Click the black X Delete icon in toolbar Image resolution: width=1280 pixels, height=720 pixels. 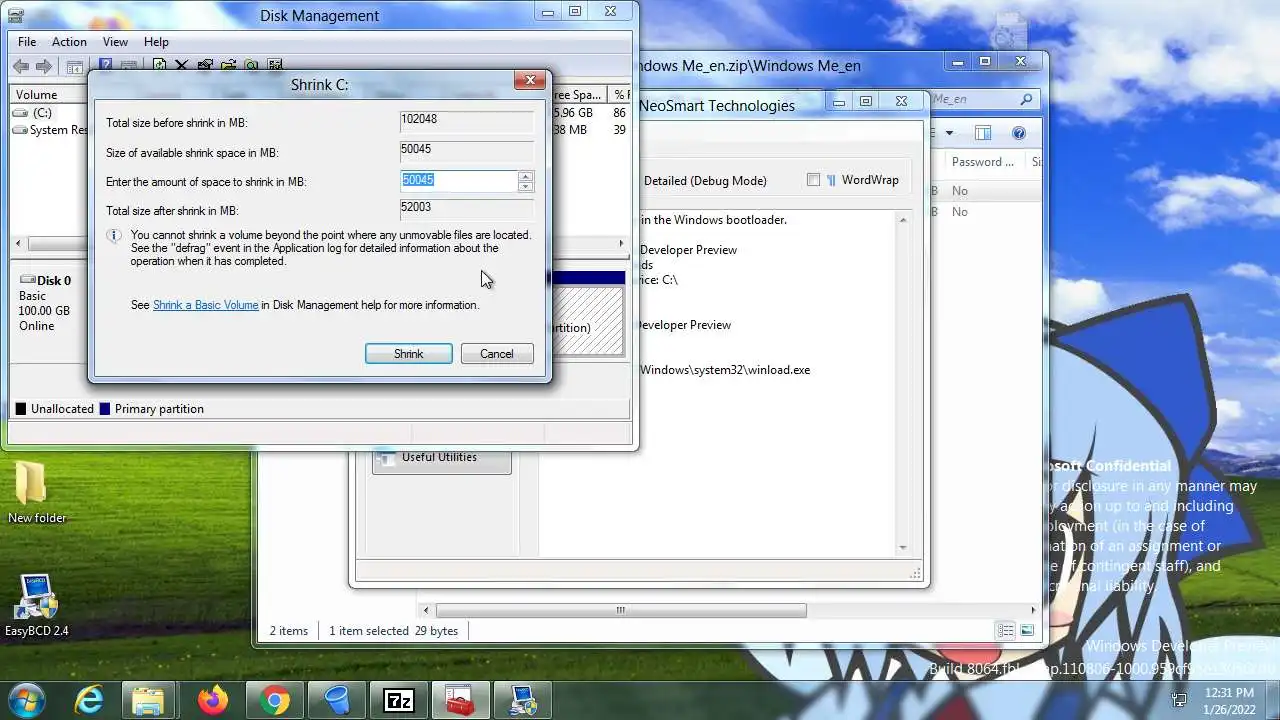click(x=182, y=66)
